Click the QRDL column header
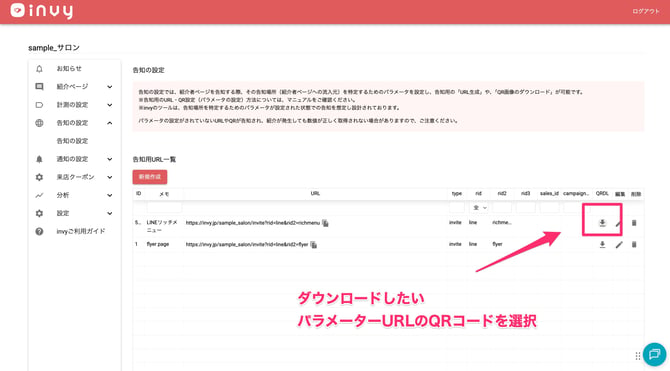Viewport: 670px width, 371px height. pyautogui.click(x=602, y=194)
